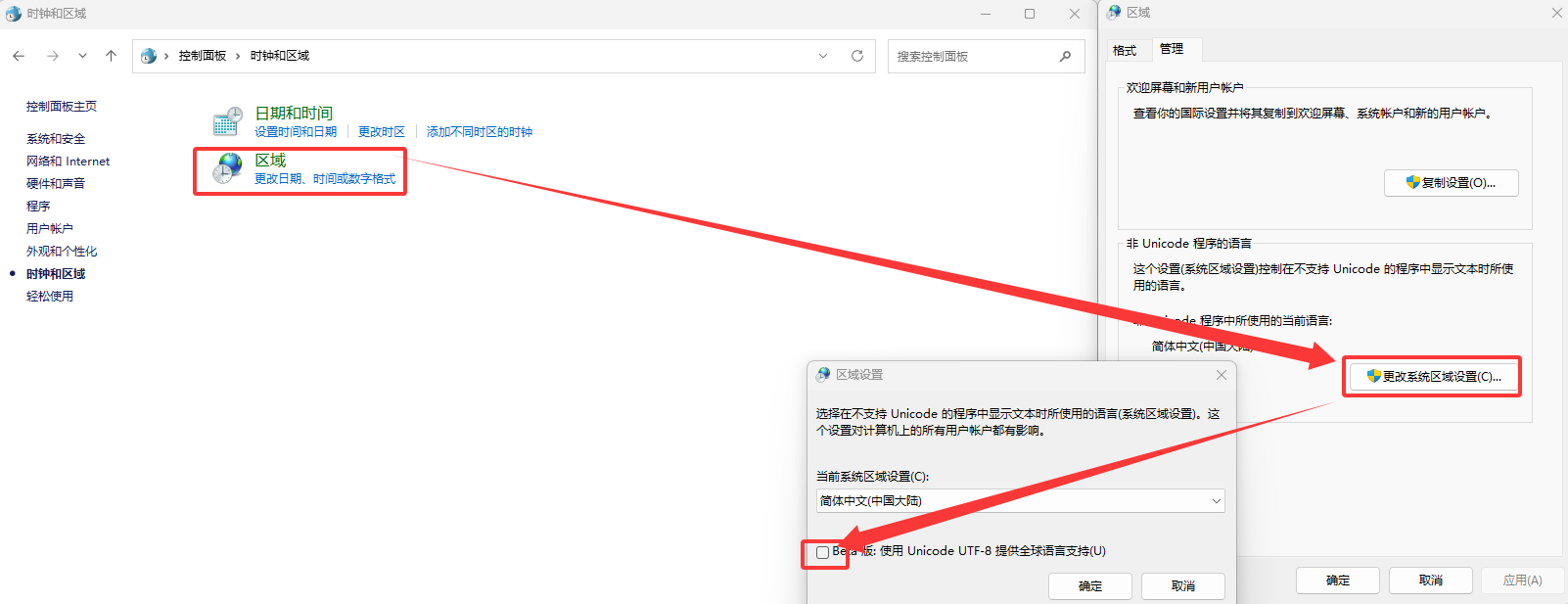Open the 日期和时间 heading link

tap(294, 114)
